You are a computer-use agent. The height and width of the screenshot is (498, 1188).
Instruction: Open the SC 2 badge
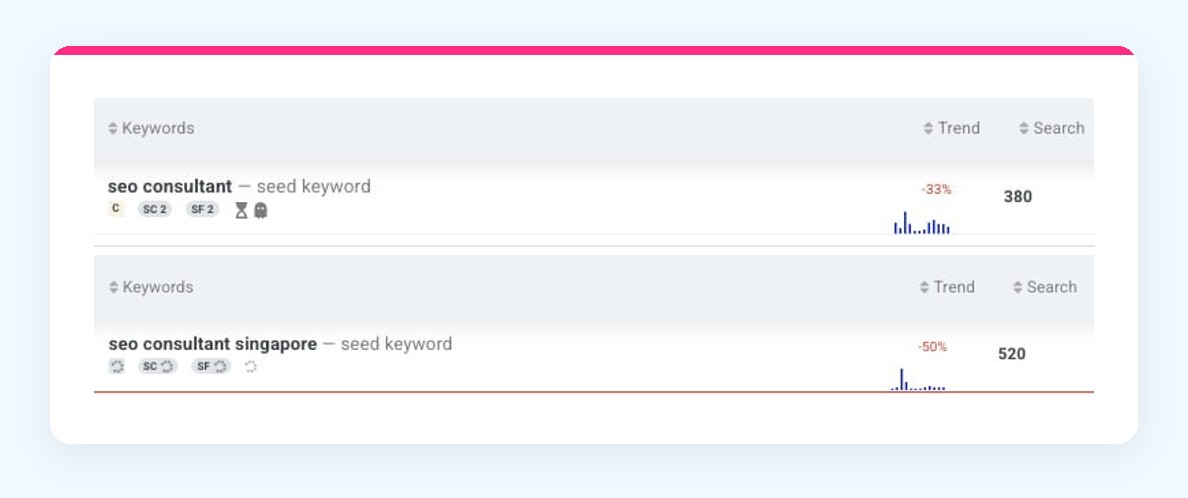(155, 210)
